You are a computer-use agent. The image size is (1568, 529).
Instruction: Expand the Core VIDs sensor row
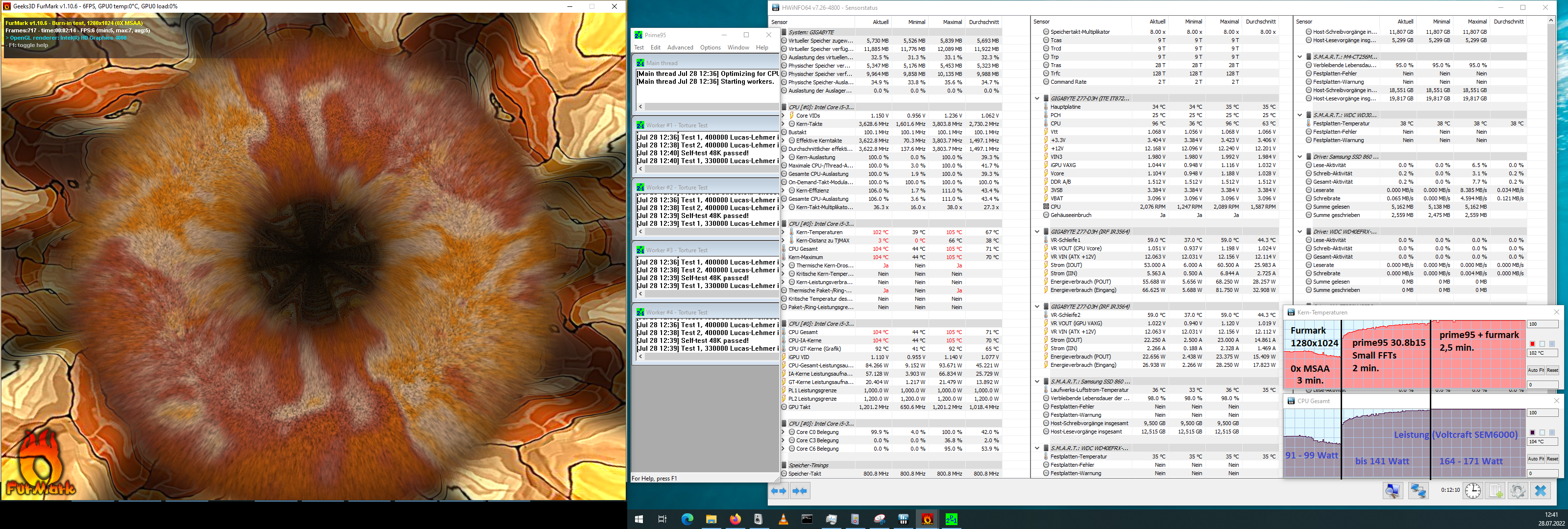784,116
